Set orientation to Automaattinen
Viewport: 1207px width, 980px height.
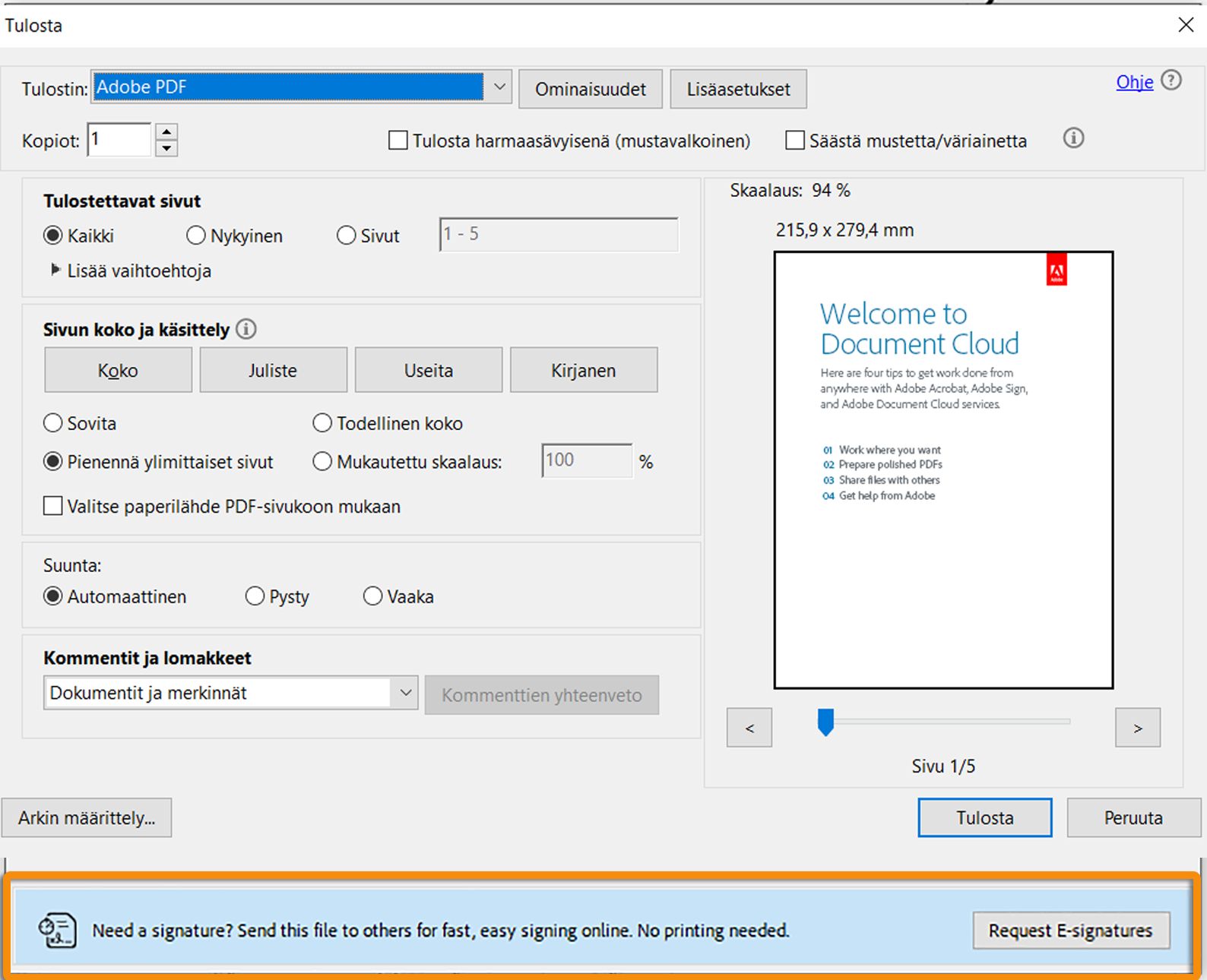[52, 596]
